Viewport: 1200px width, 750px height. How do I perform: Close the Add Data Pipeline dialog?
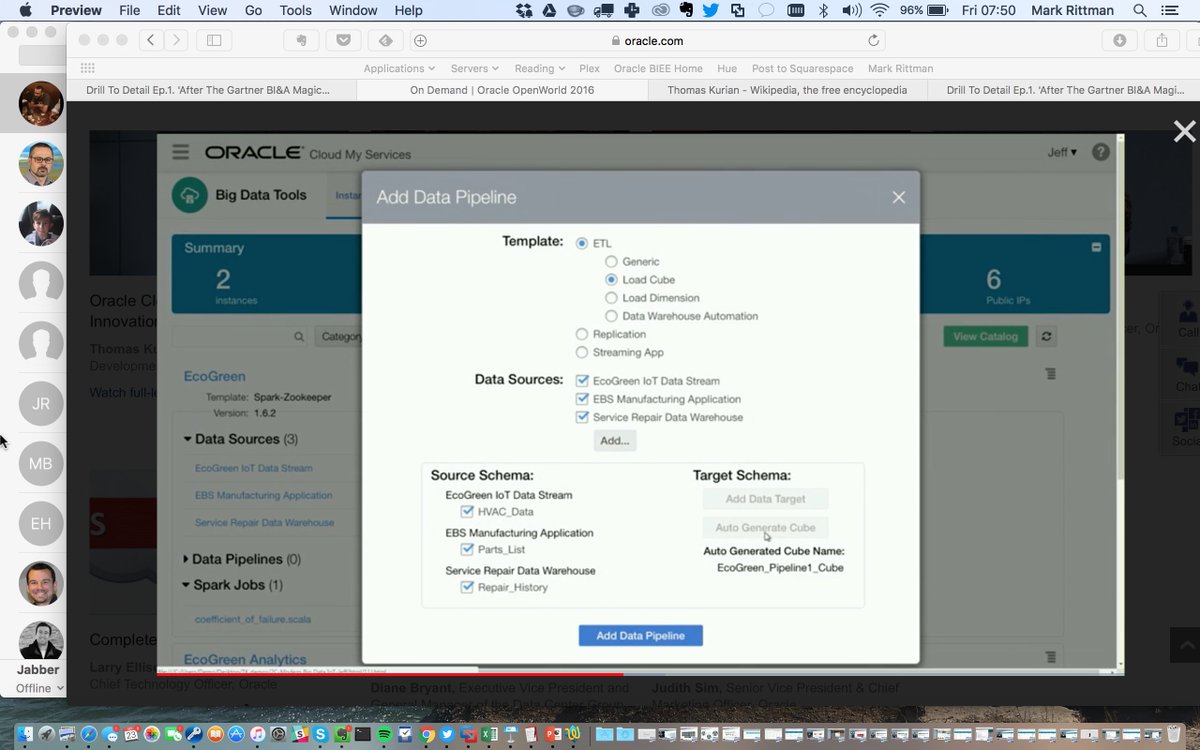[x=898, y=197]
